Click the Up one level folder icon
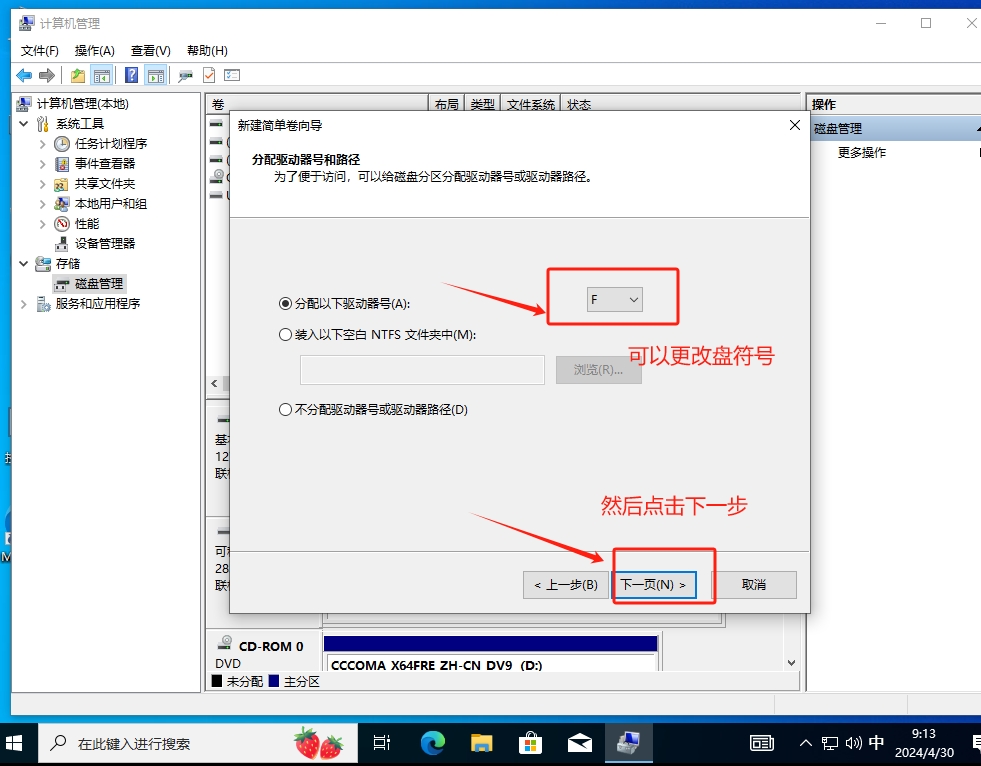Viewport: 981px width, 766px height. (x=78, y=76)
